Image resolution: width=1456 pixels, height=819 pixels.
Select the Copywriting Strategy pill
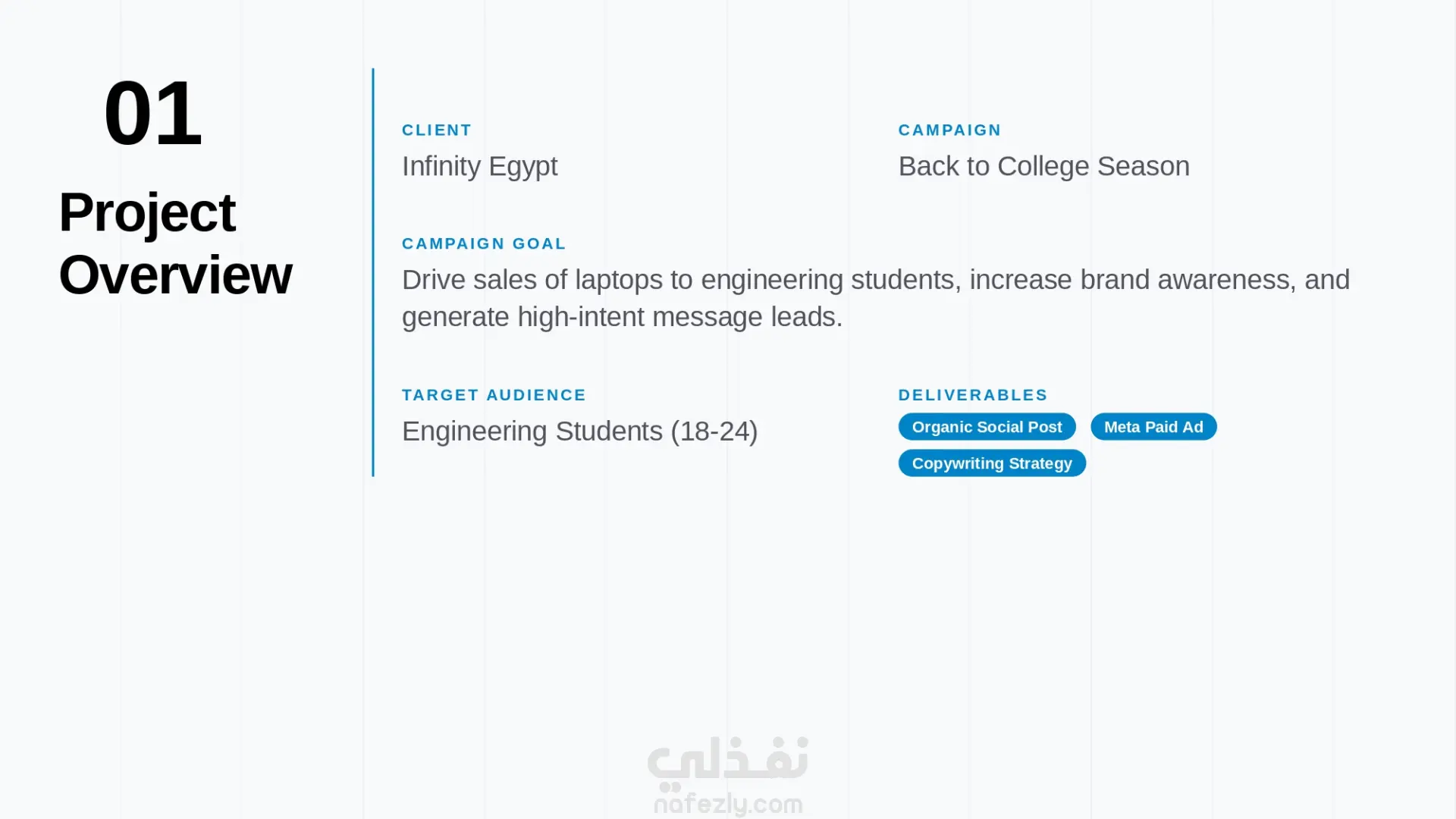(x=992, y=463)
